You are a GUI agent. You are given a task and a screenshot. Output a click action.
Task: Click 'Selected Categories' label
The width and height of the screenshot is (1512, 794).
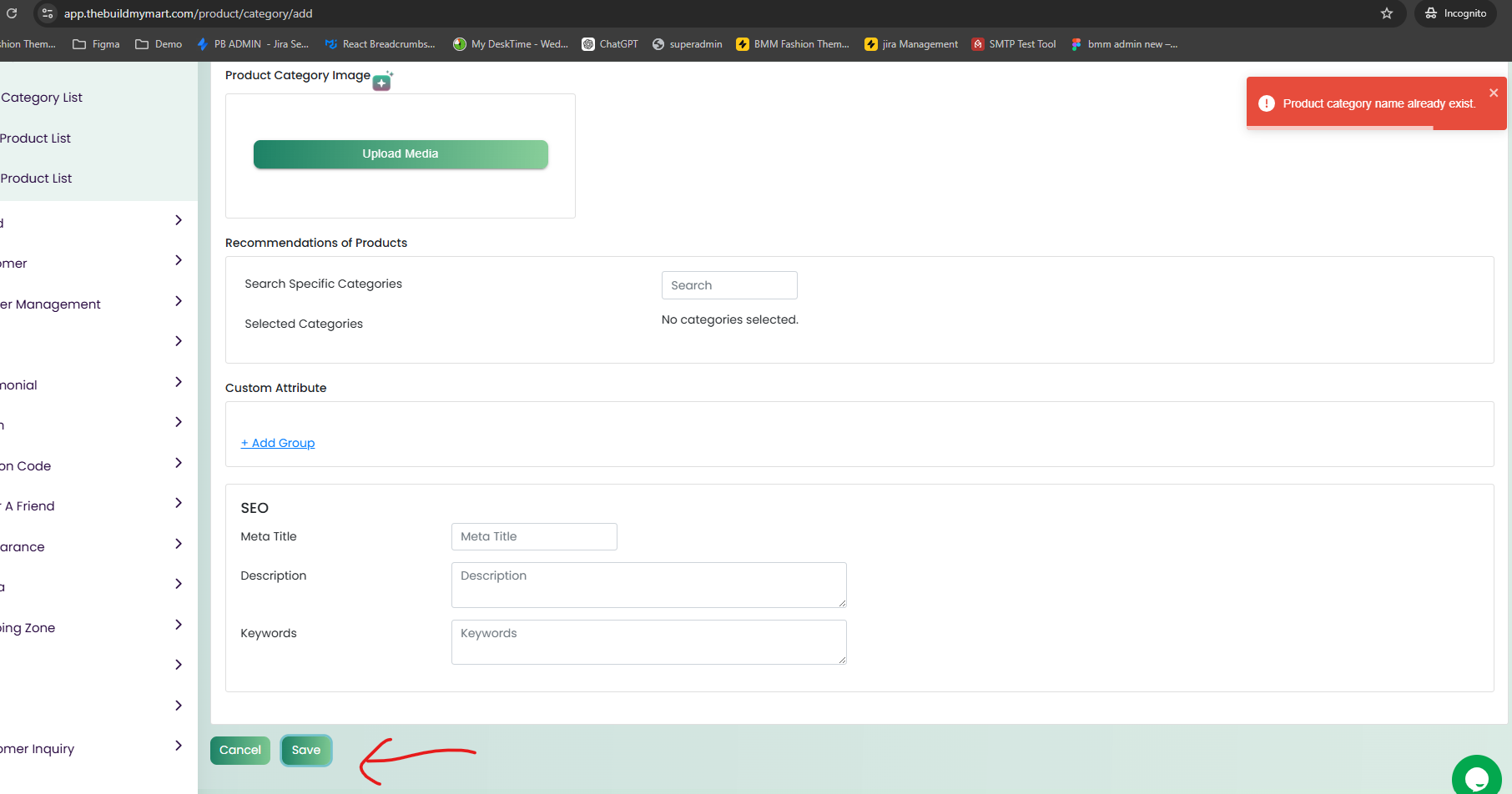pyautogui.click(x=304, y=324)
